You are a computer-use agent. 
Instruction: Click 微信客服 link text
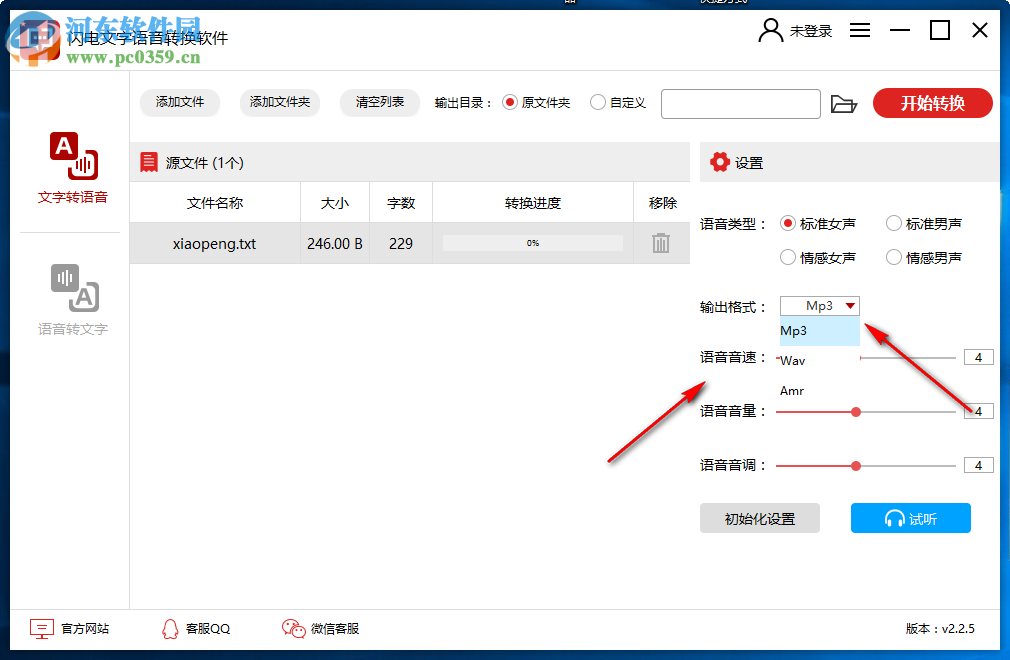click(x=335, y=628)
